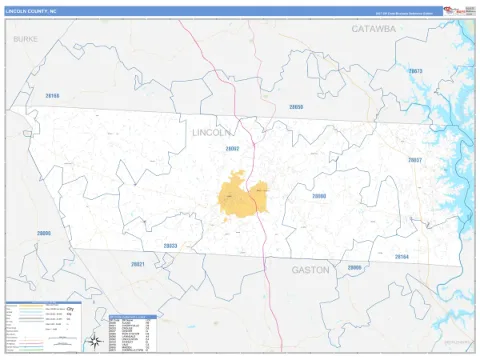Screen dimensions: 480x360
Task: Click the publisher logo in the header
Action: pyautogui.click(x=459, y=11)
